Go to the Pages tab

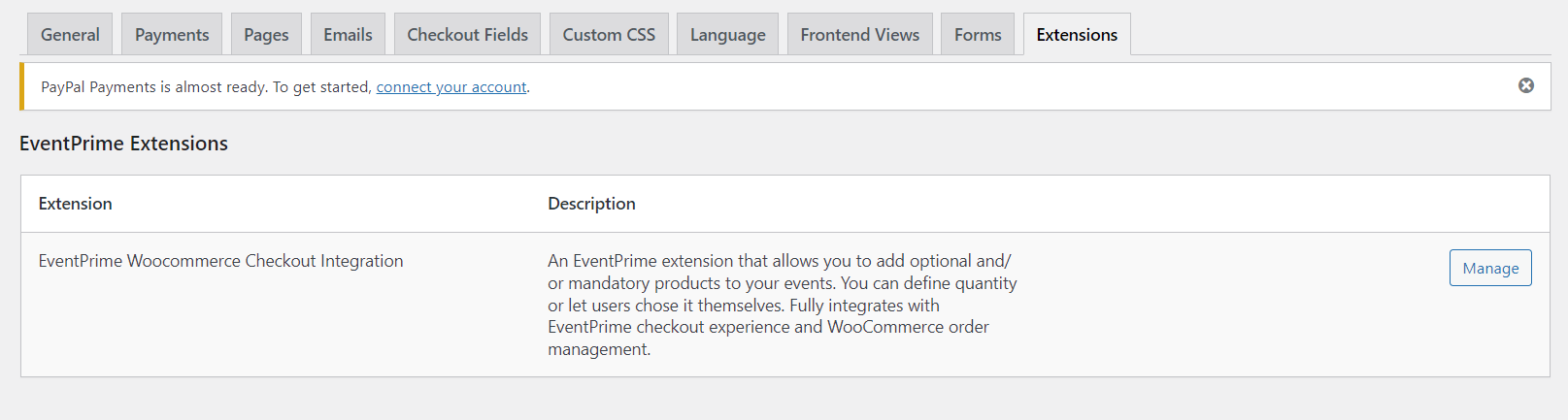[266, 35]
